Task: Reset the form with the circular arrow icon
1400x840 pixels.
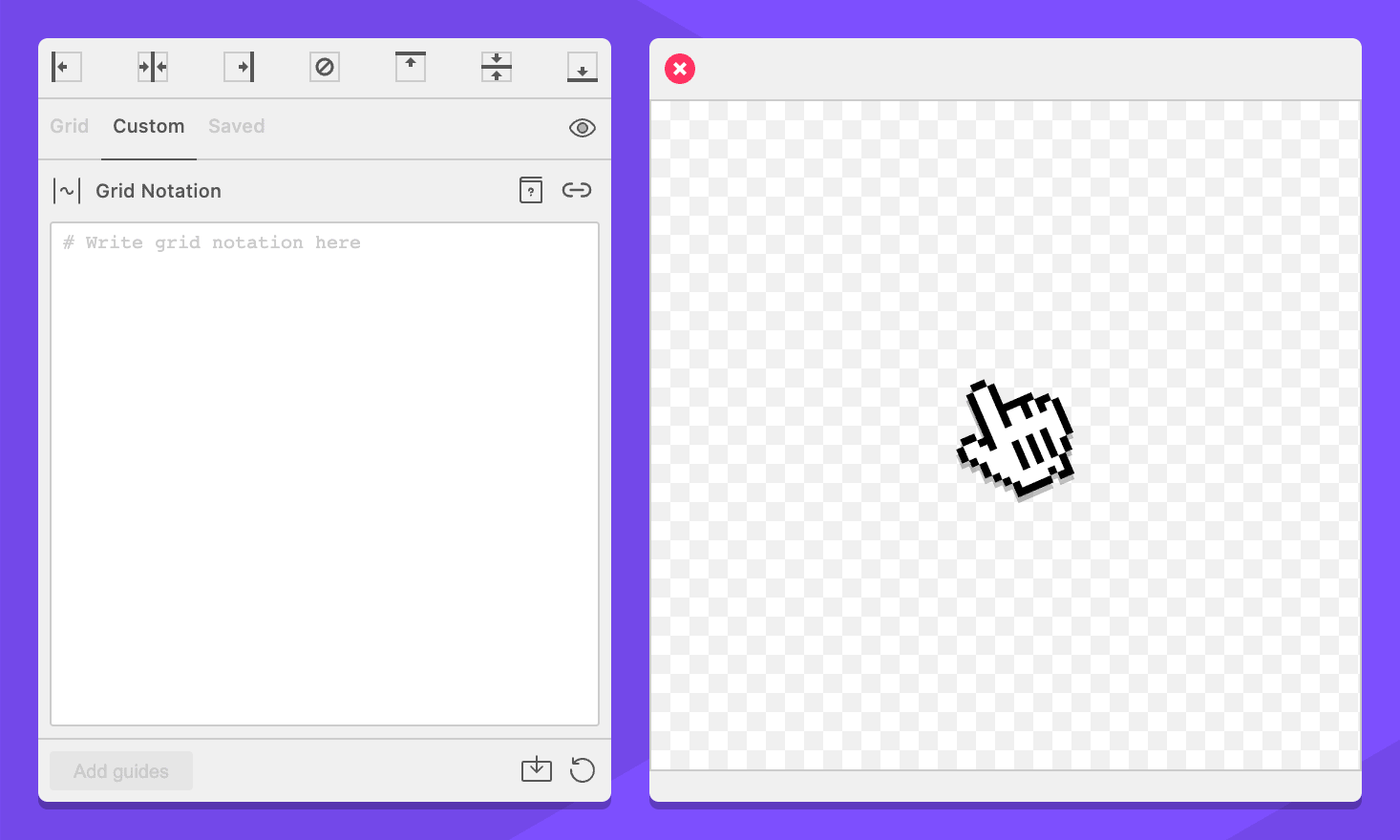Action: pos(583,769)
